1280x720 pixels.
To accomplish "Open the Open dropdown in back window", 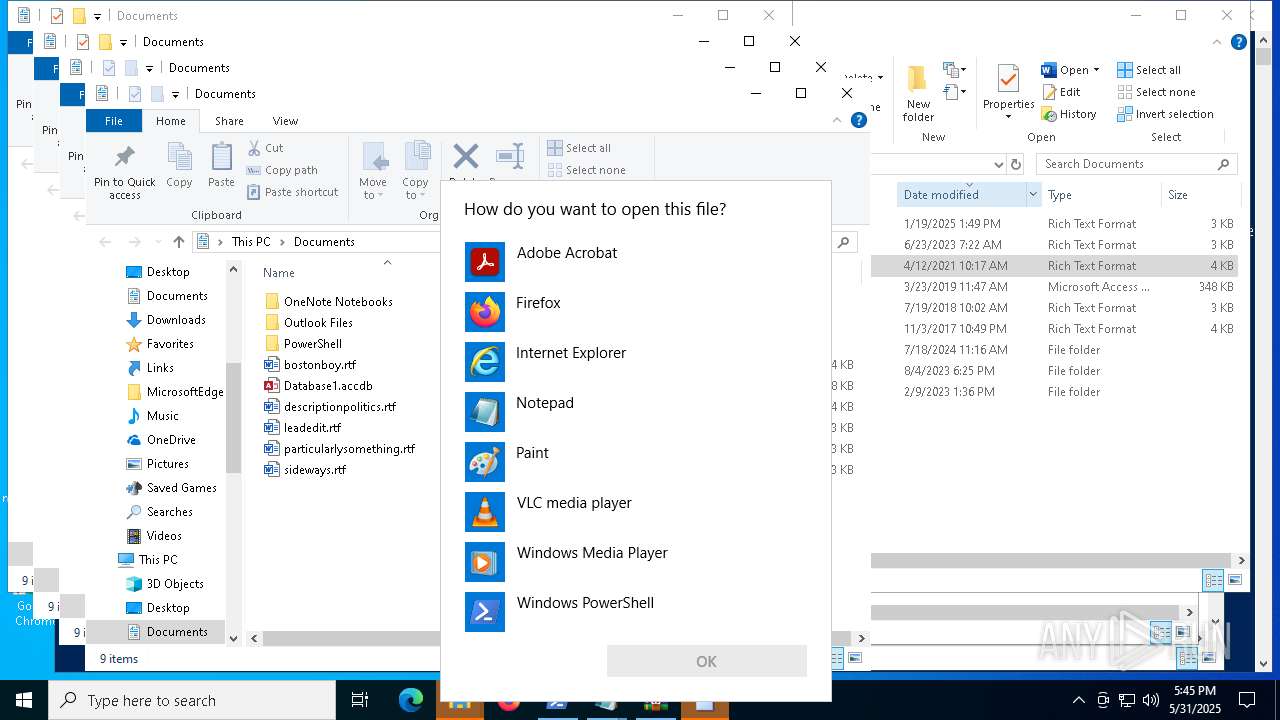I will [x=1096, y=70].
